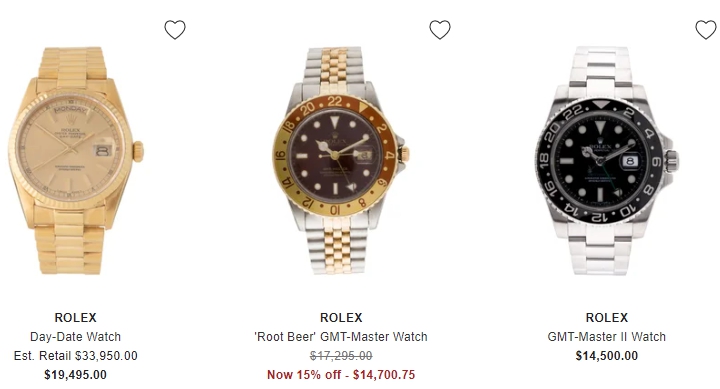Add GMT-Master II to favorites via heart

point(706,30)
